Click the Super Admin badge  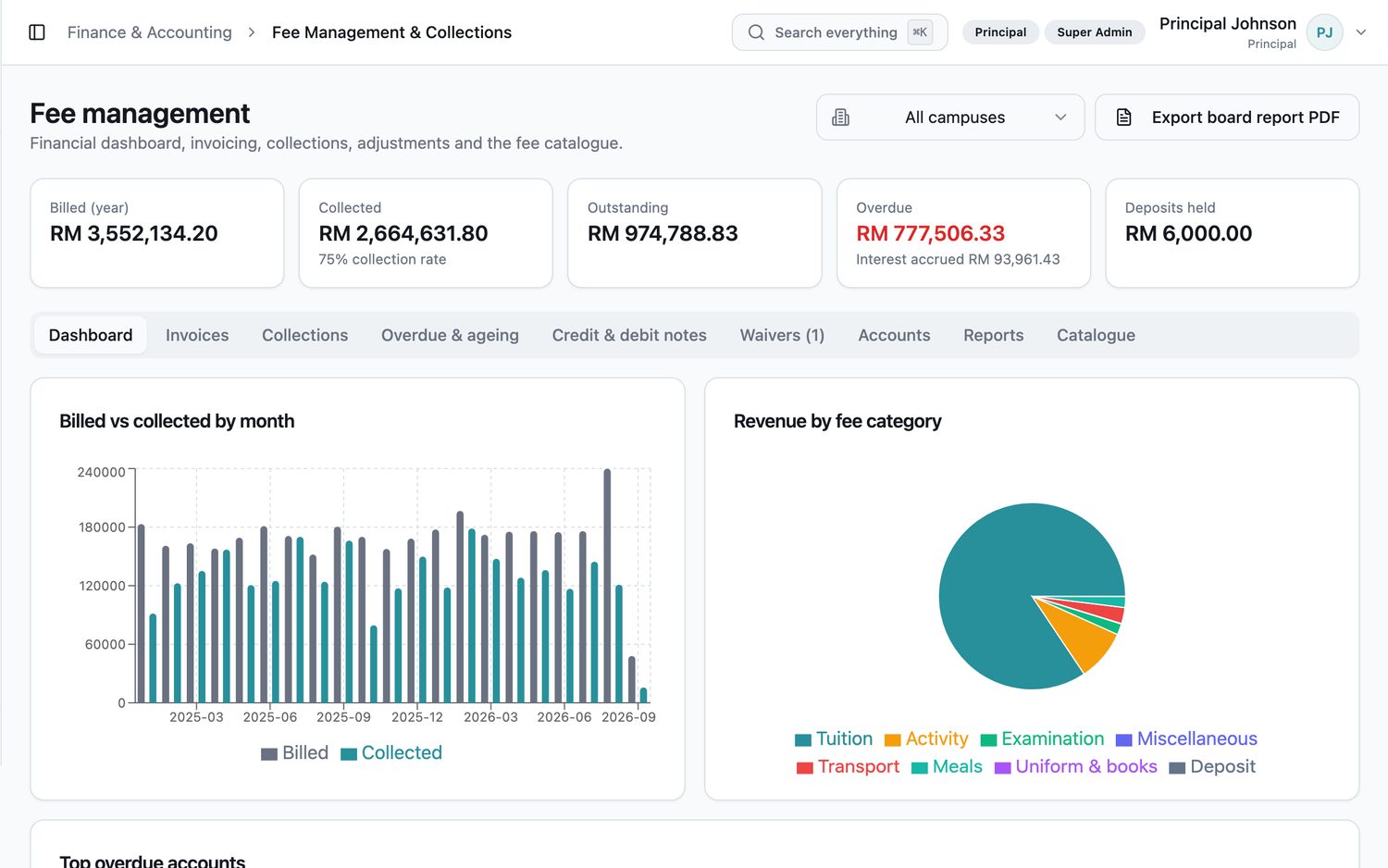1095,32
